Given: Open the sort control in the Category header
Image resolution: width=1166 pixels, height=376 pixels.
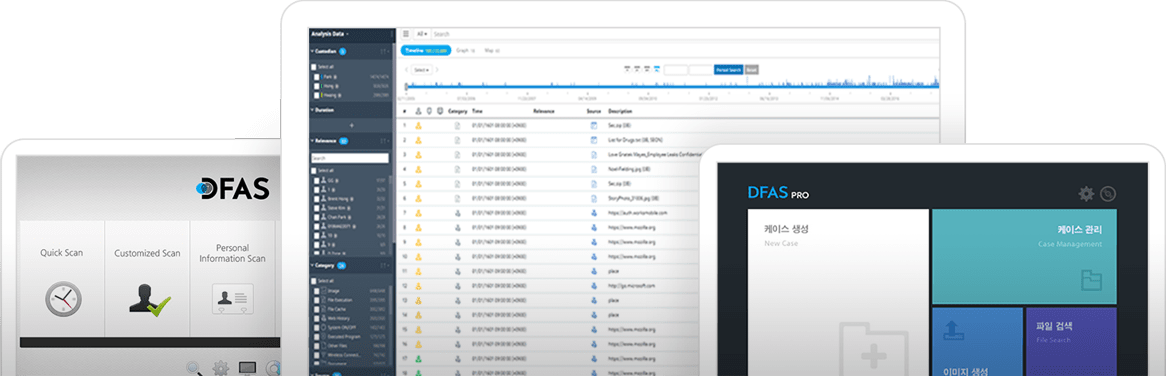Looking at the screenshot, I should (384, 265).
